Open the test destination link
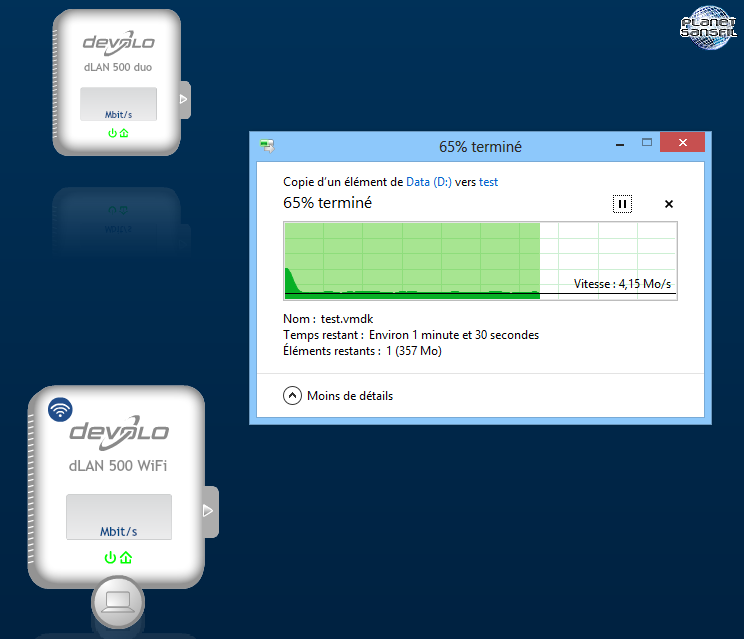 [488, 182]
